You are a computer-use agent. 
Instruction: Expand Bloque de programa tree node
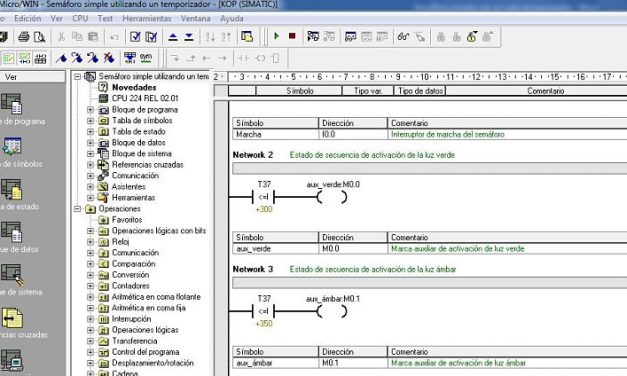90,110
